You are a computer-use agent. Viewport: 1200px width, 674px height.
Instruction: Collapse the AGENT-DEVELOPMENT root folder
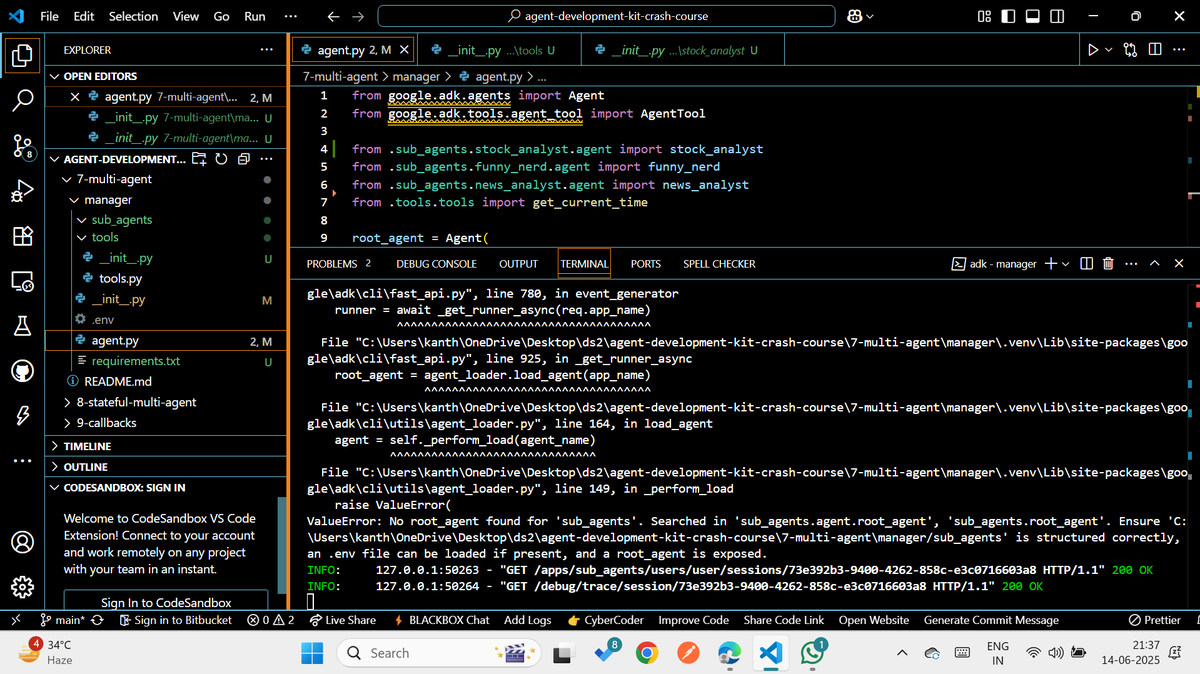click(56, 159)
